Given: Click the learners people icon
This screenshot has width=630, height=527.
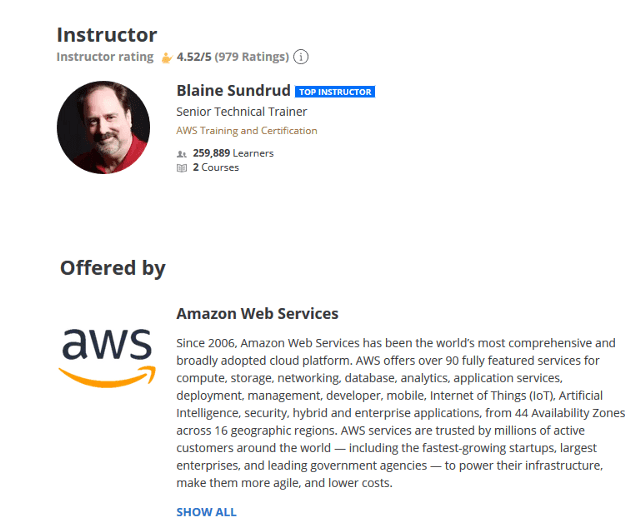Looking at the screenshot, I should click(x=181, y=154).
